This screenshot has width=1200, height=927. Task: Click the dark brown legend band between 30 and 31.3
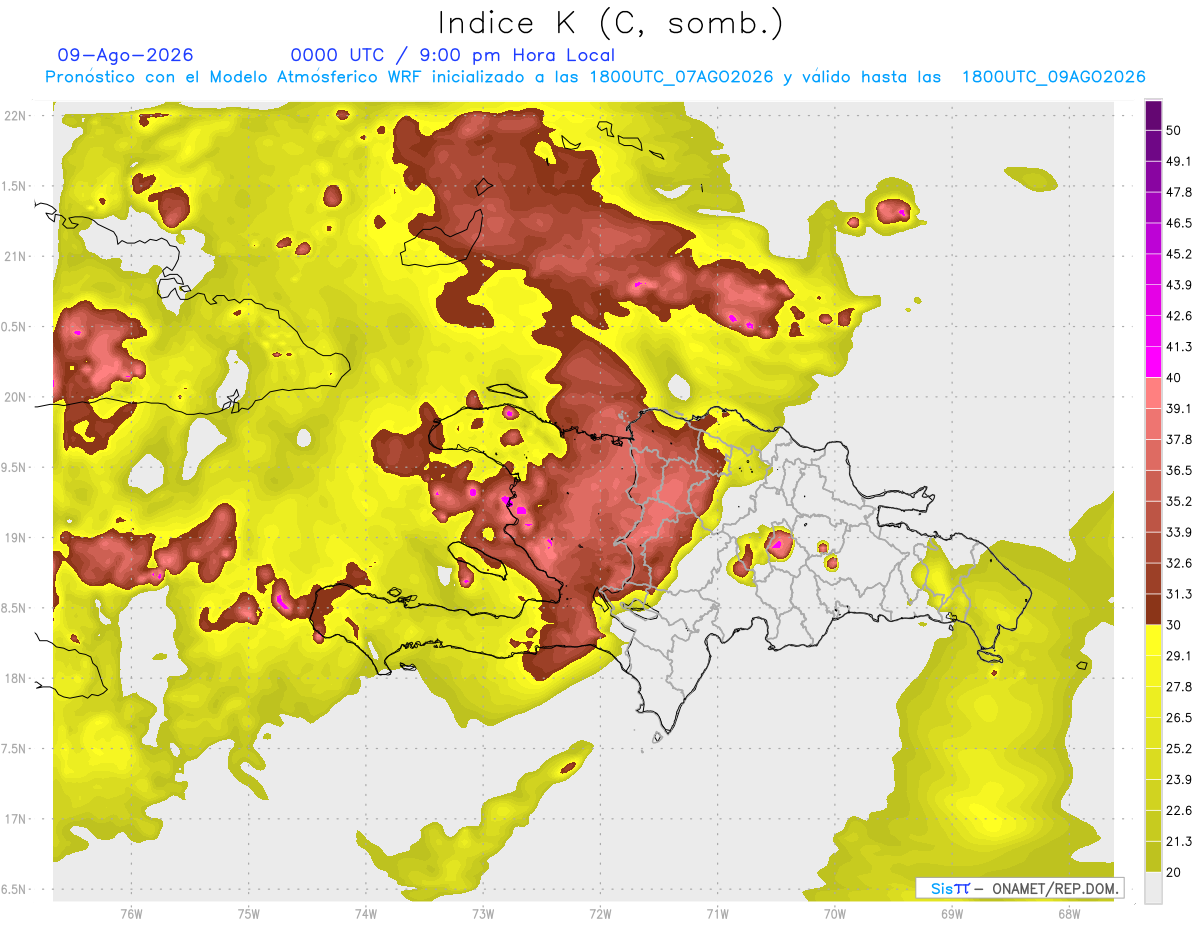pyautogui.click(x=1154, y=610)
